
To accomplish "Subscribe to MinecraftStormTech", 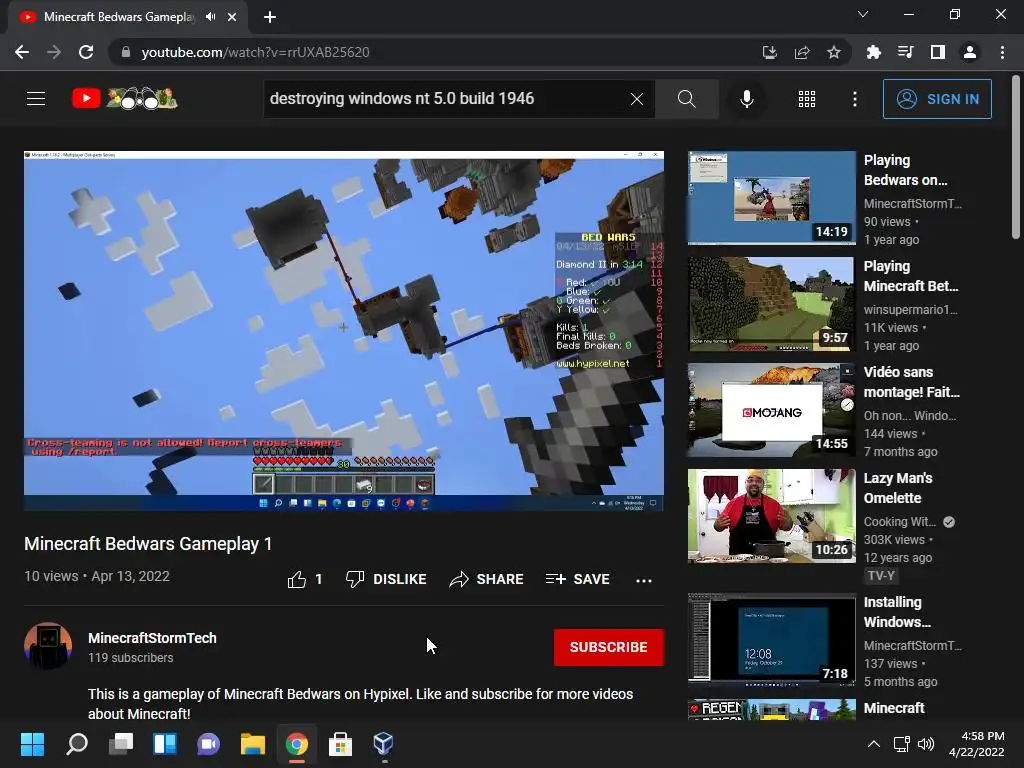I will click(609, 647).
